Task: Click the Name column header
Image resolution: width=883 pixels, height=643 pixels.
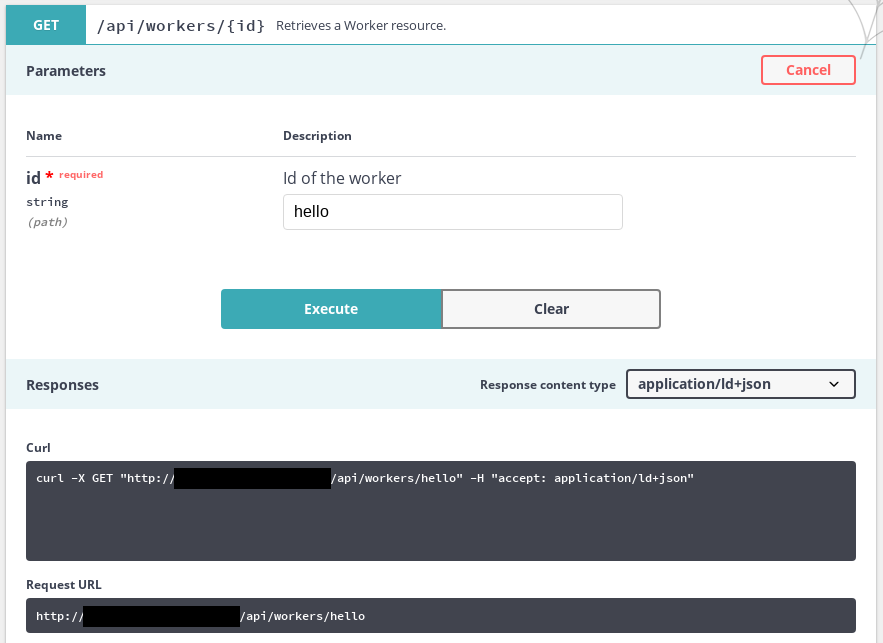Action: point(44,136)
